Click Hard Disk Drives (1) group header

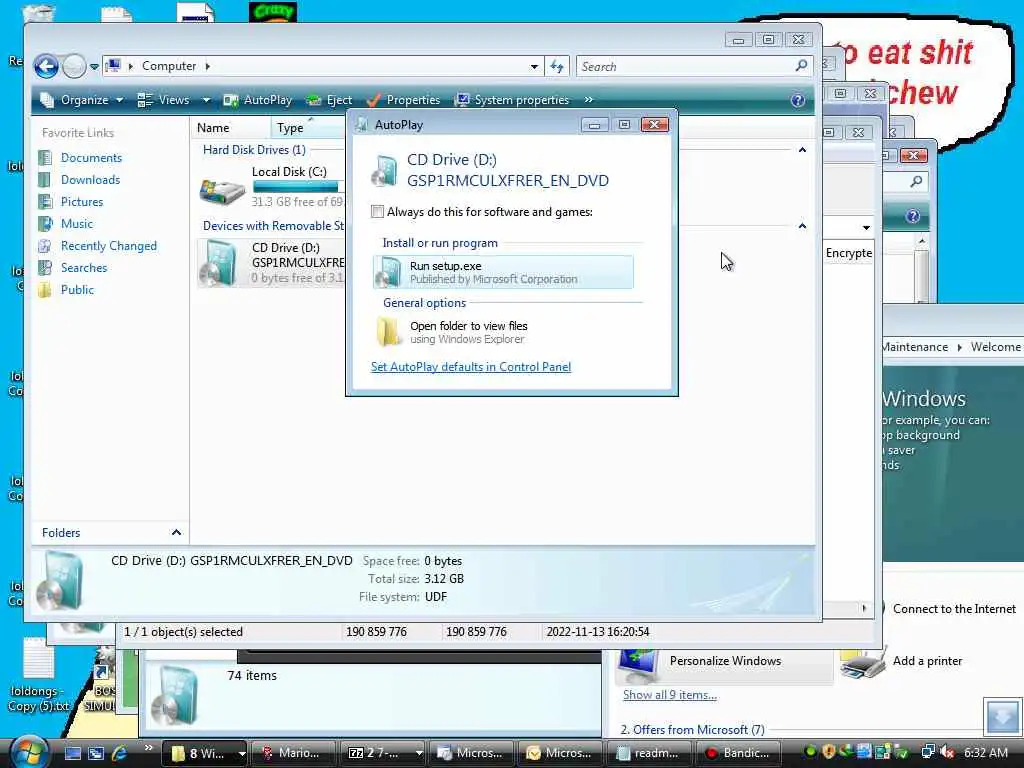click(x=254, y=150)
